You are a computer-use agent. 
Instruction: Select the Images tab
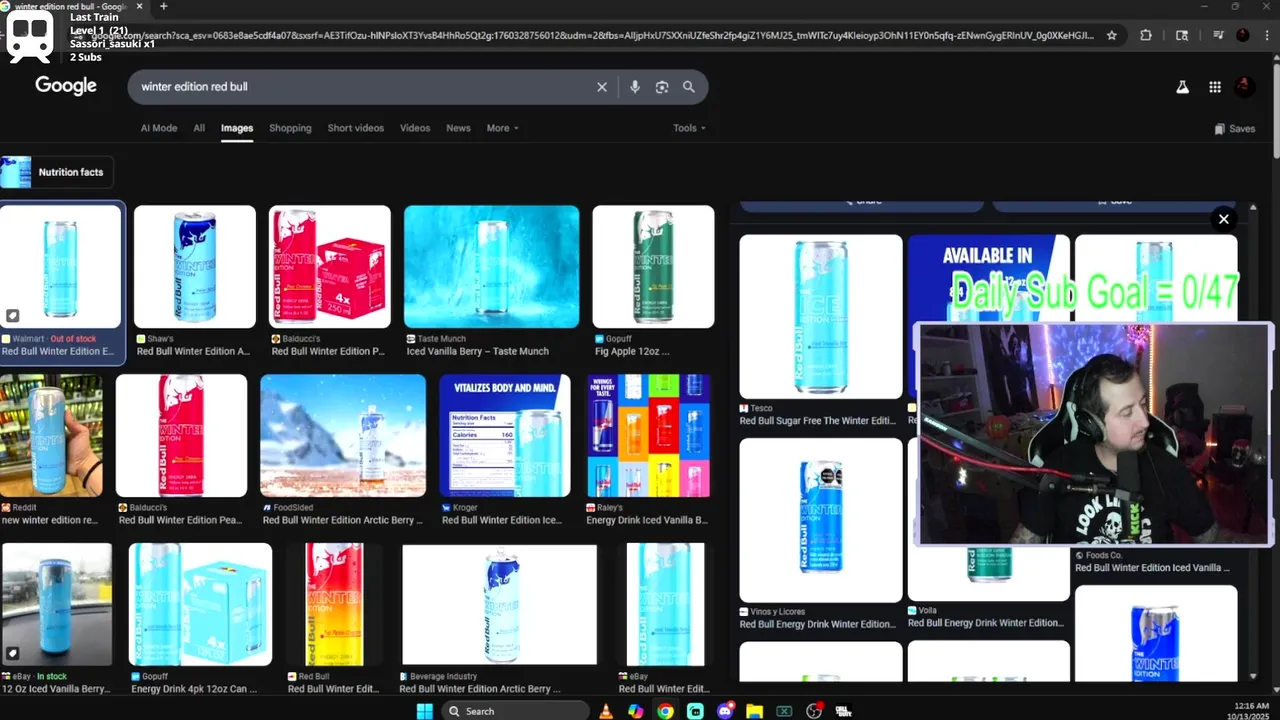click(x=237, y=128)
